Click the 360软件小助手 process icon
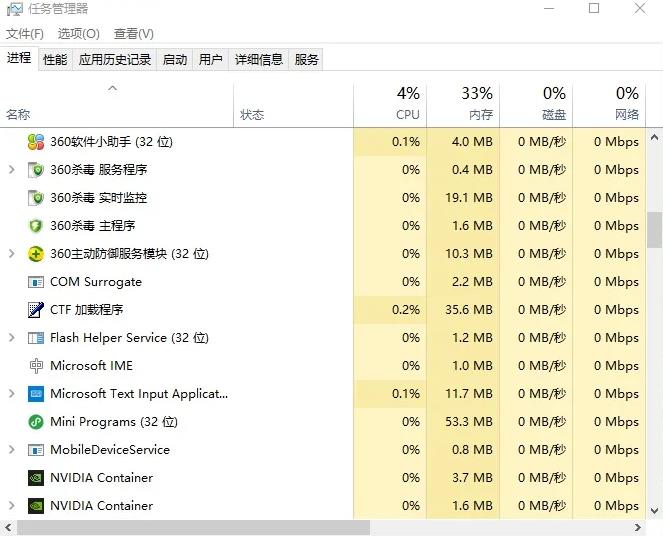This screenshot has height=536, width=663. click(36, 142)
